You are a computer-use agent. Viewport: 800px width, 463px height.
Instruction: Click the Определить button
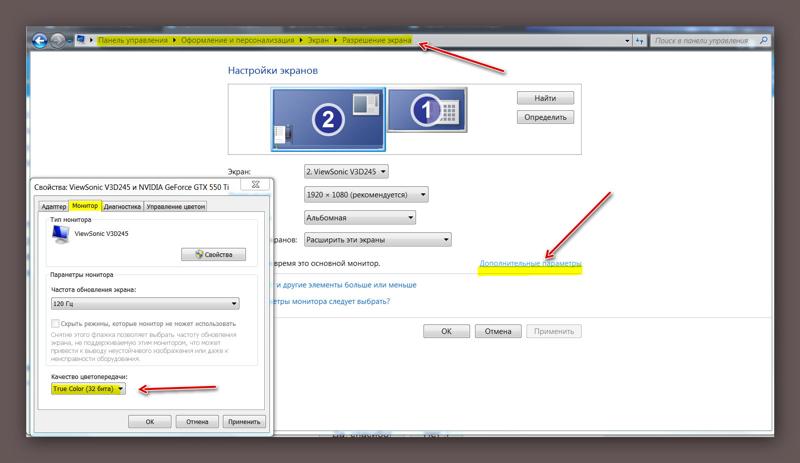545,117
